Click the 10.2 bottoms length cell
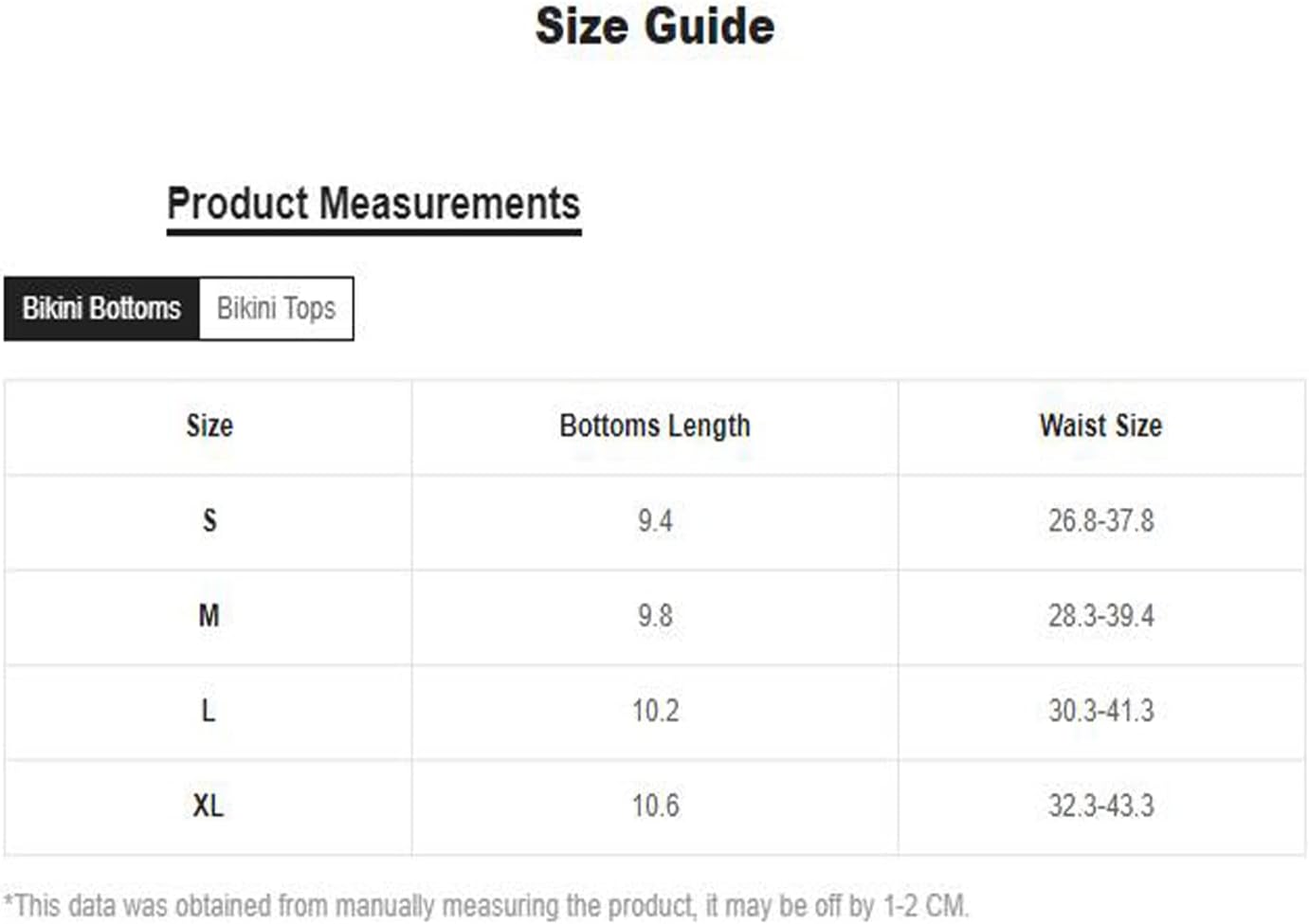 point(655,711)
